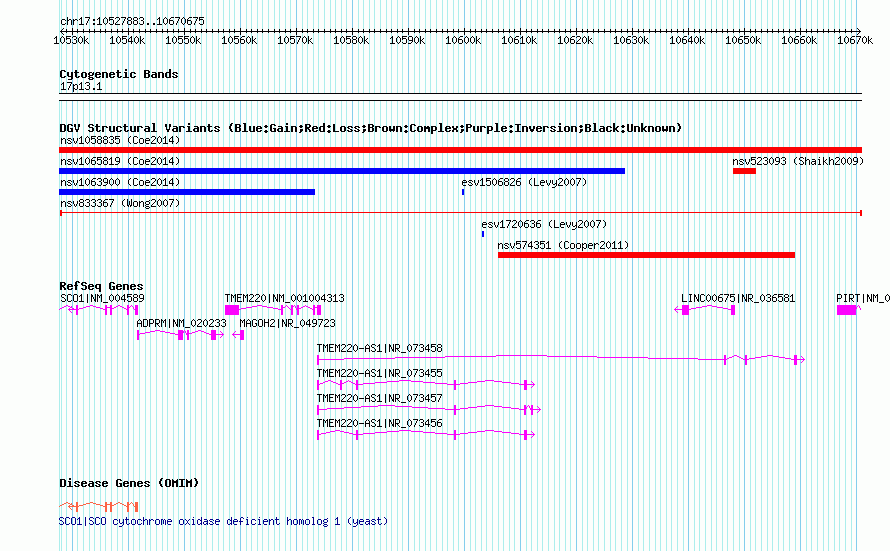
Task: Click the SCO1 gene glyph in RefSeq track
Action: coord(99,309)
